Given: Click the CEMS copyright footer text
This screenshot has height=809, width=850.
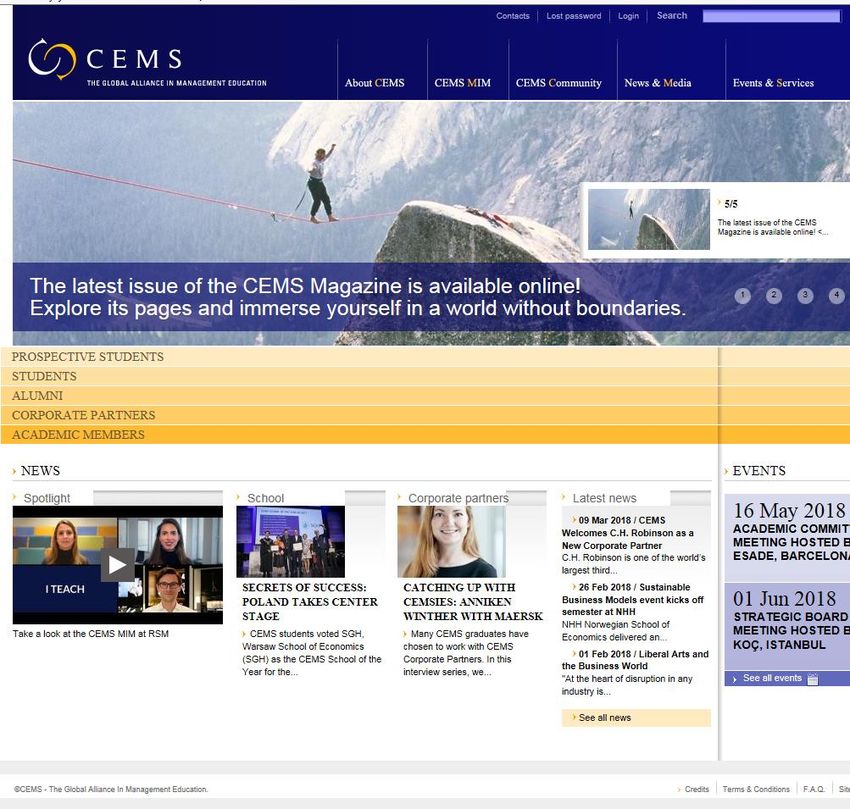Looking at the screenshot, I should tap(111, 789).
